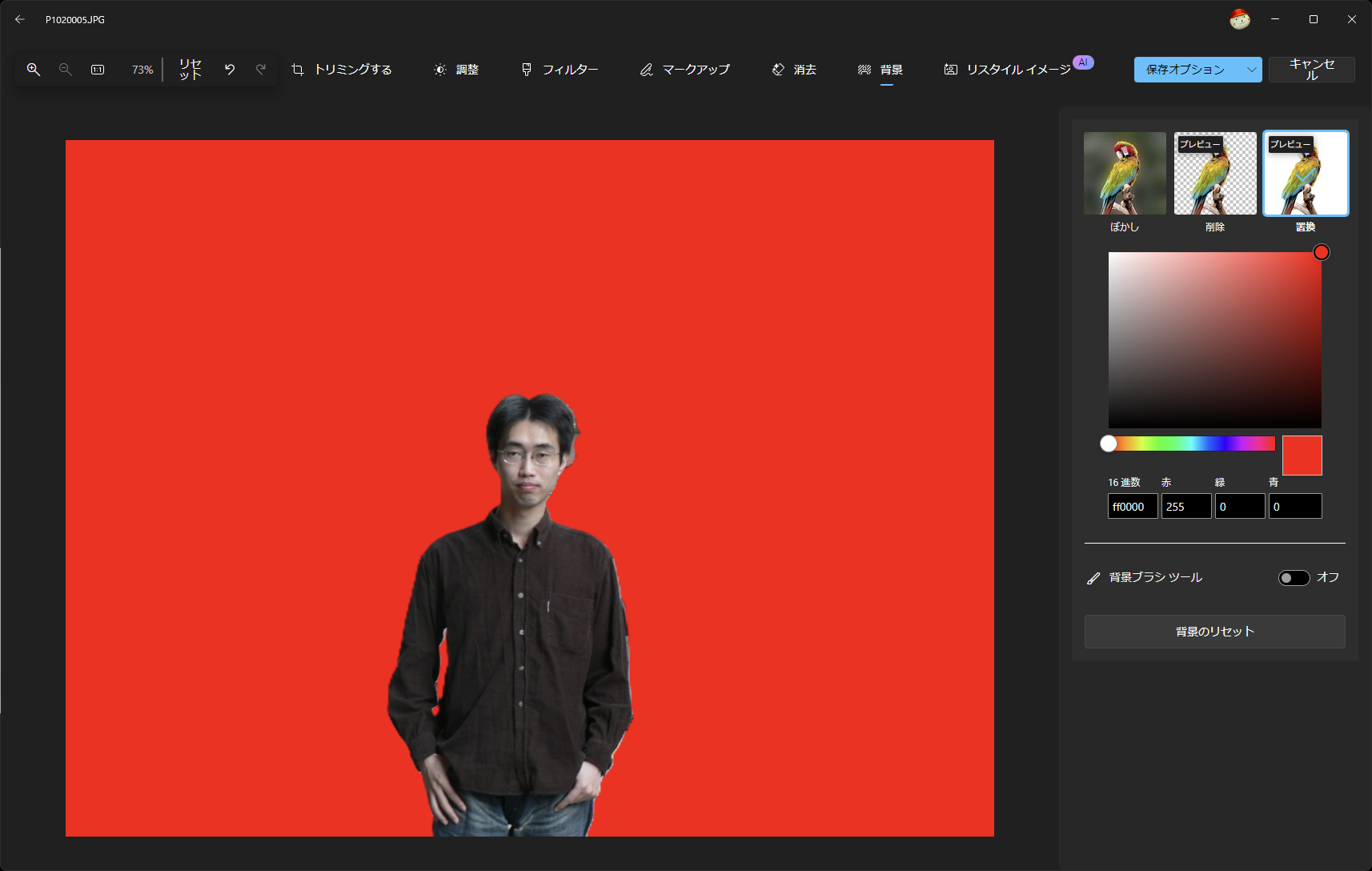Select the 削除 remove background thumbnail
Screen dimensions: 1372x871
point(1215,173)
